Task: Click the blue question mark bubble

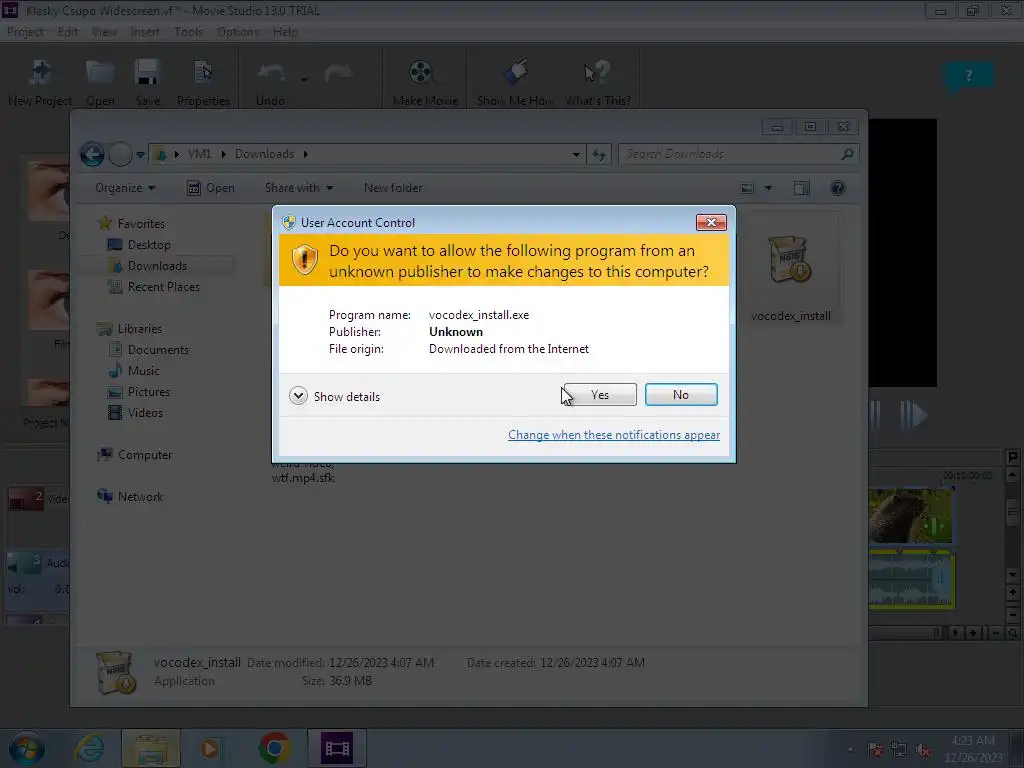Action: coord(968,76)
